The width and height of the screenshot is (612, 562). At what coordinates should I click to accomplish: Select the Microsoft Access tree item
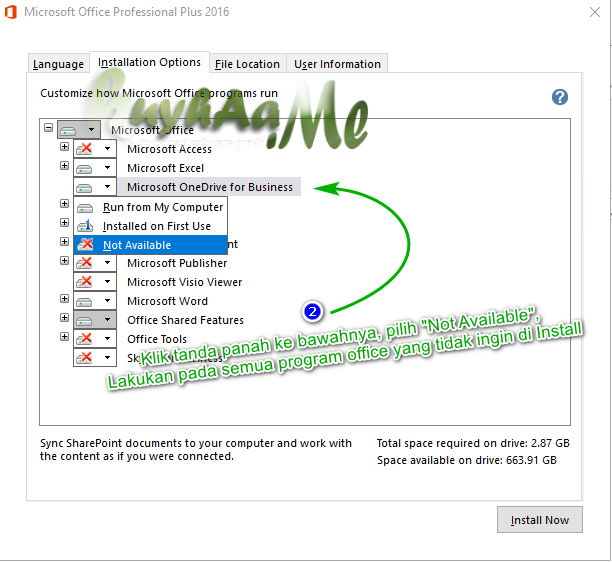pyautogui.click(x=169, y=149)
